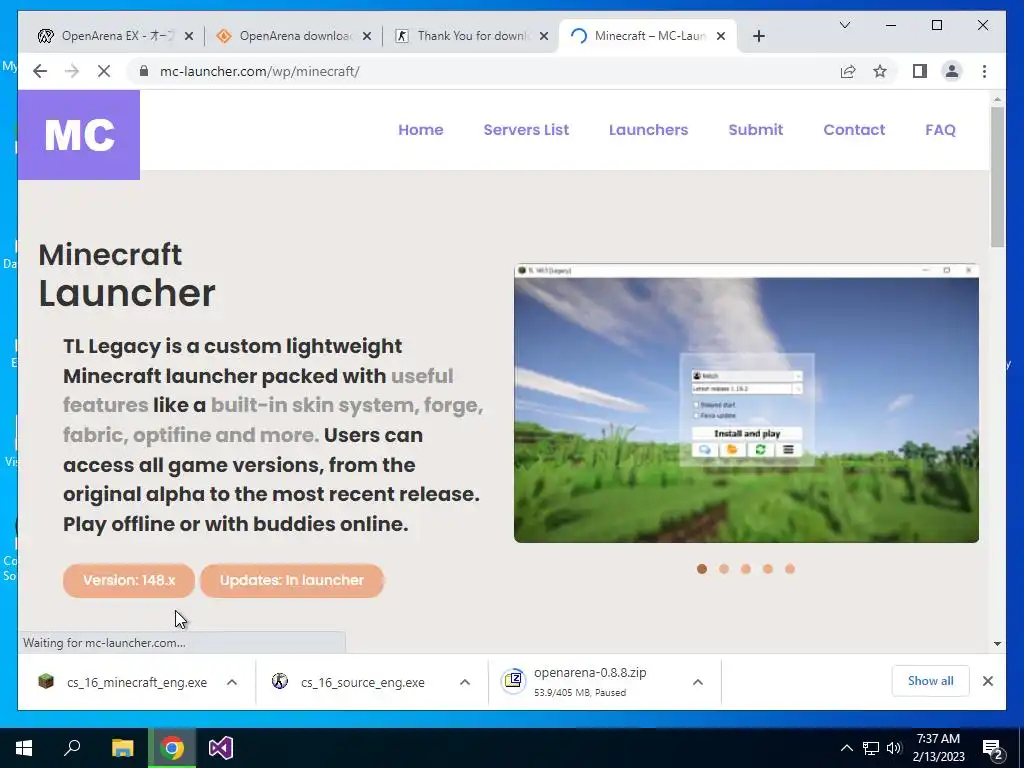
Task: Close the Minecraft MC-Launcher tab
Action: point(721,36)
